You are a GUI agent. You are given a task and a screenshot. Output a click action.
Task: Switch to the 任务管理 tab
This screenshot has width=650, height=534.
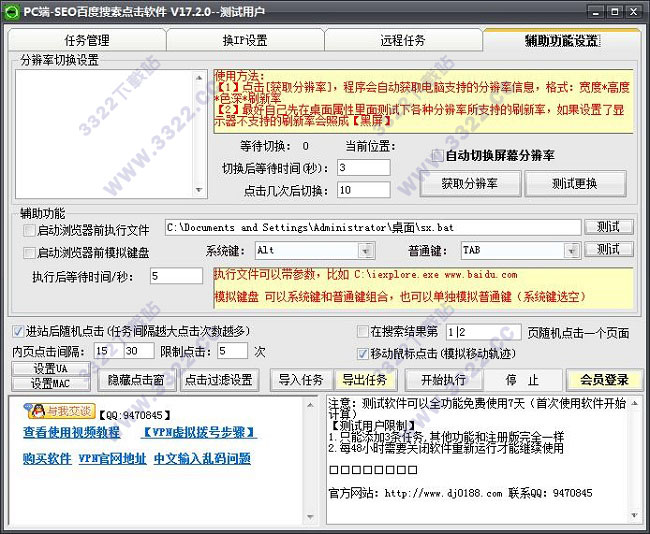coord(87,40)
